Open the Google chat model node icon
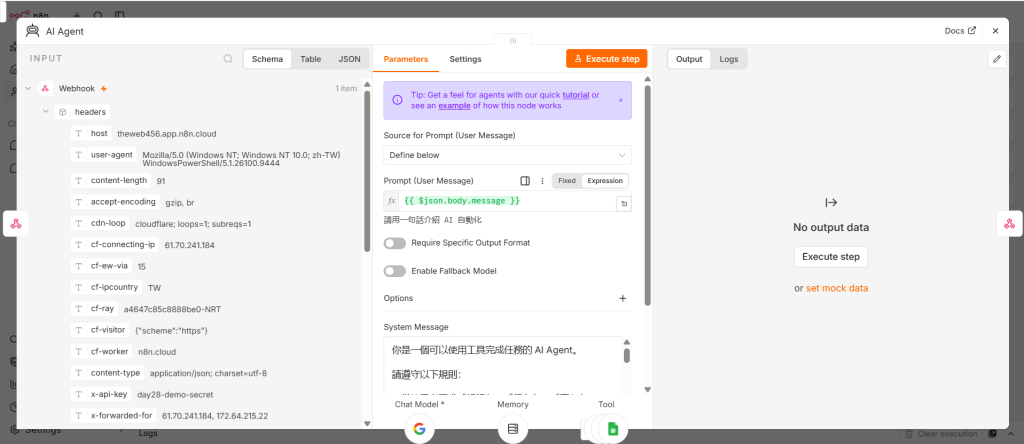Image resolution: width=1024 pixels, height=444 pixels. tap(419, 429)
